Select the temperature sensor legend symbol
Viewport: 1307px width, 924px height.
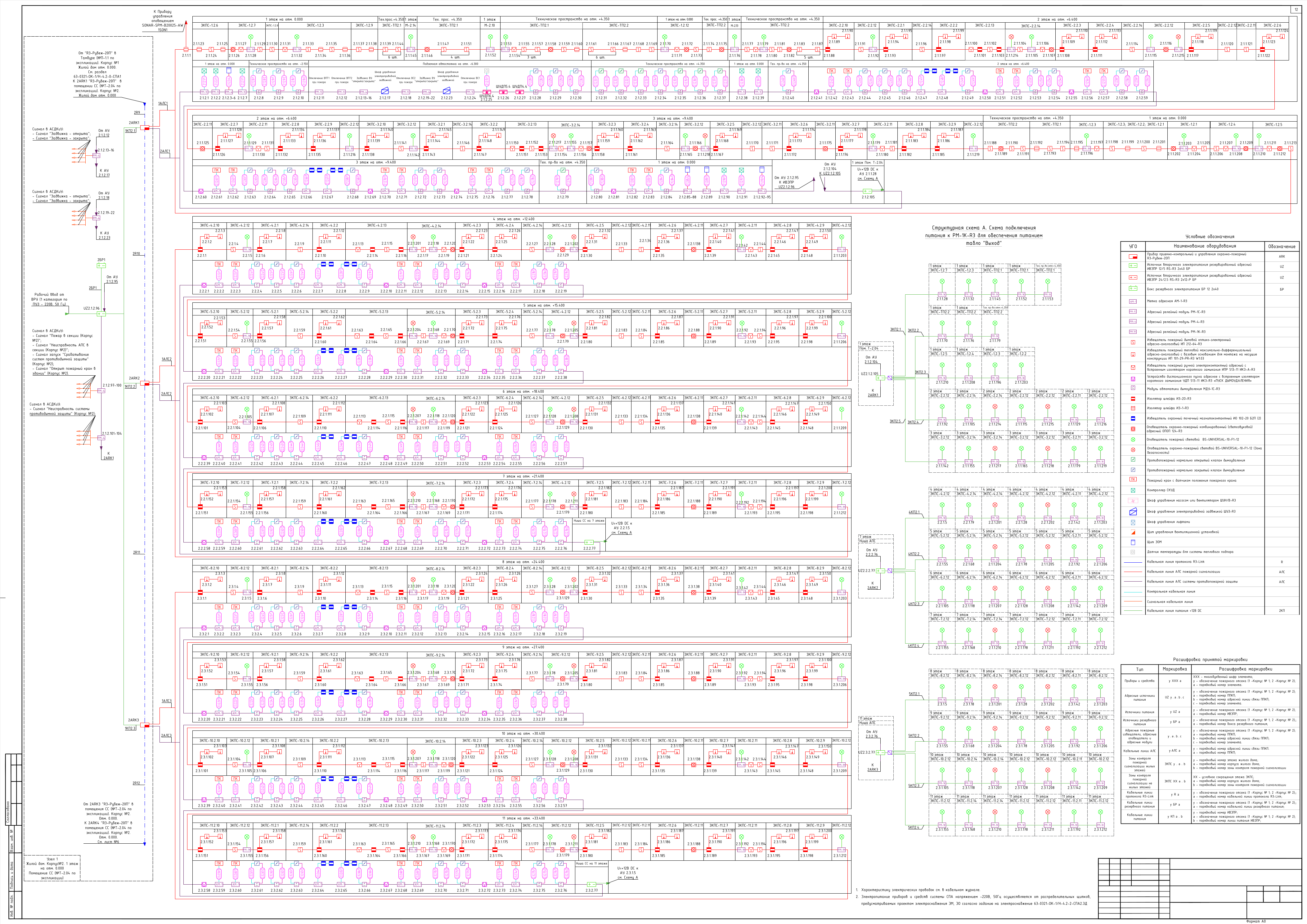coord(1133,552)
